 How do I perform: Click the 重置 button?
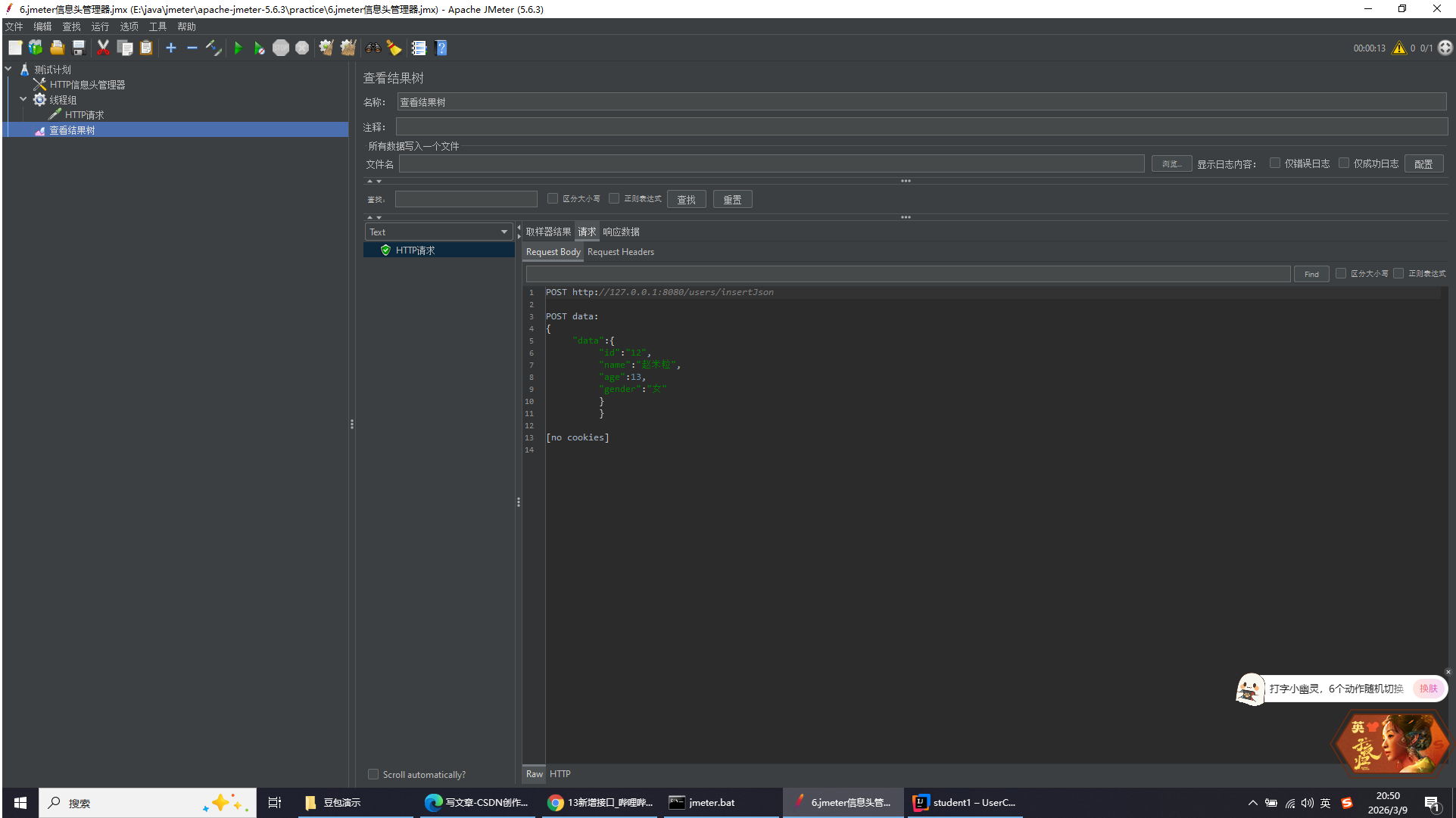(731, 199)
